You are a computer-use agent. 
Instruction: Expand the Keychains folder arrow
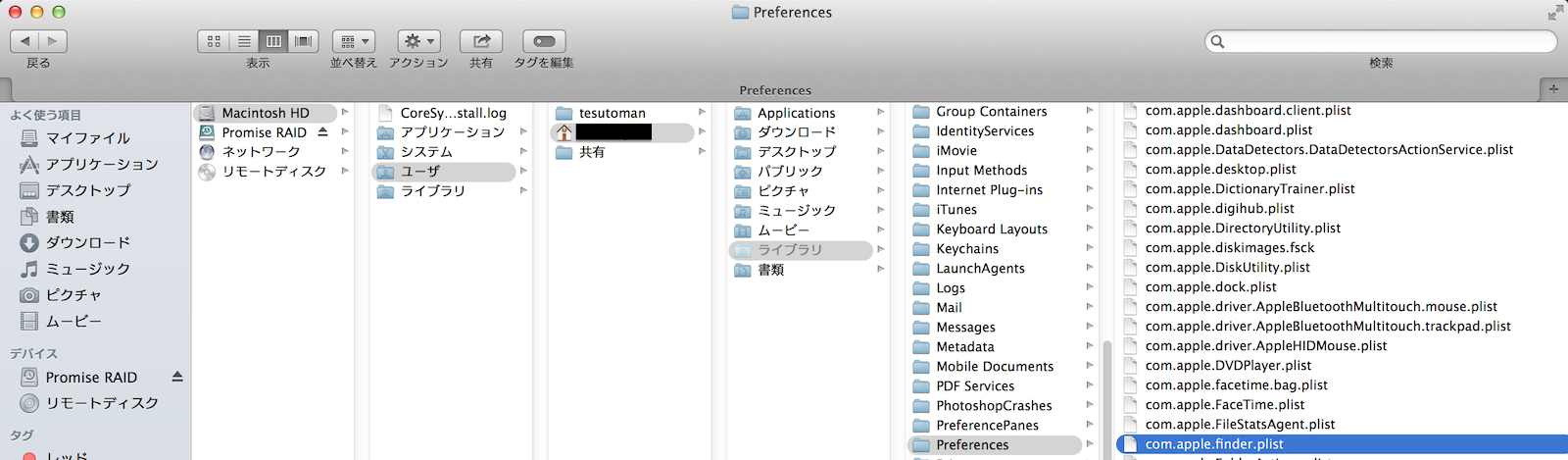[1090, 248]
